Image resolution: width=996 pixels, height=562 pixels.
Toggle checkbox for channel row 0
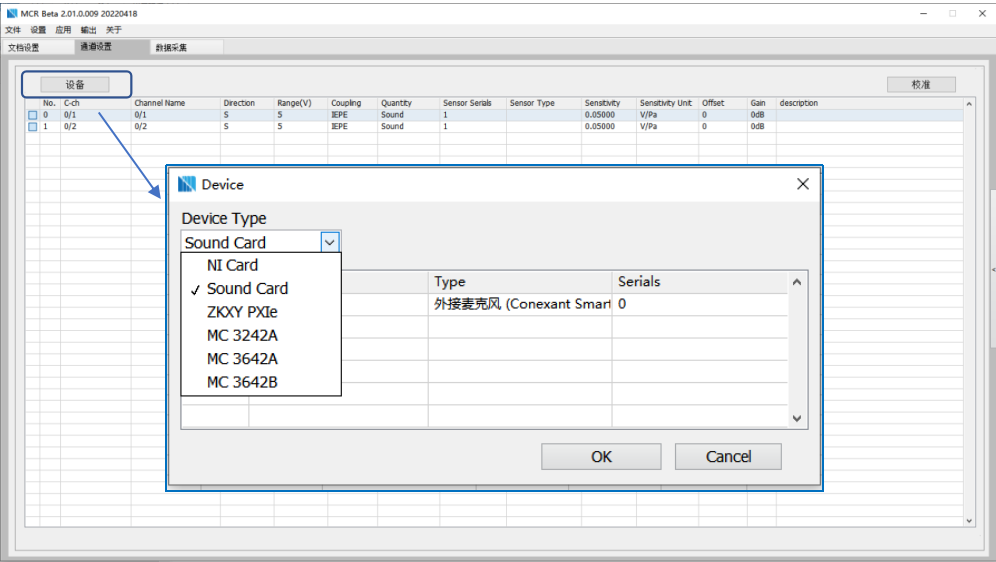(32, 115)
